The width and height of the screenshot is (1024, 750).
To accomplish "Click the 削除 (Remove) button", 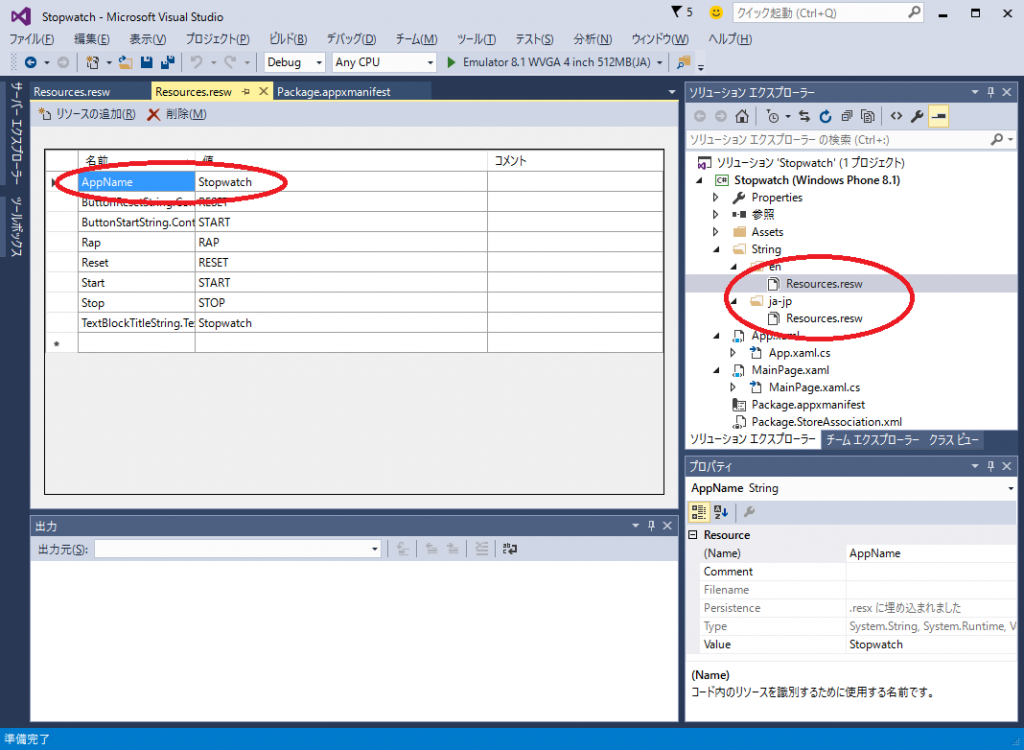I will click(177, 114).
